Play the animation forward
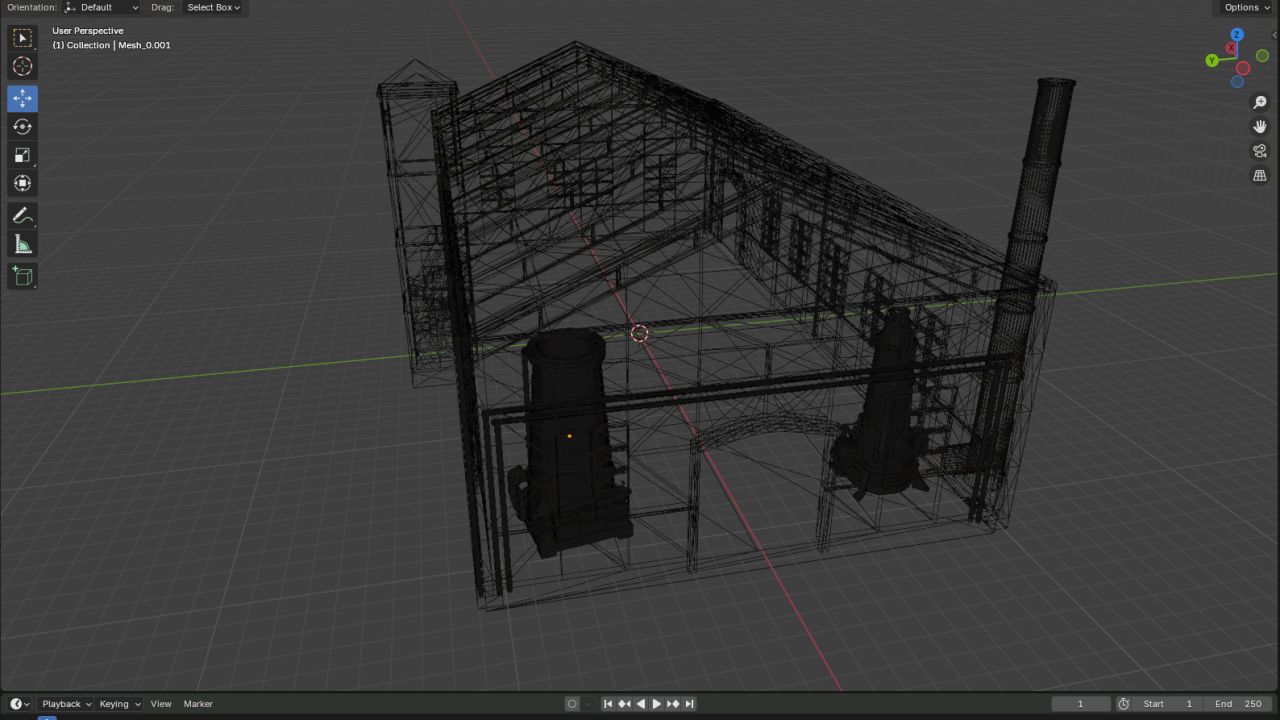Image resolution: width=1280 pixels, height=720 pixels. pyautogui.click(x=656, y=704)
